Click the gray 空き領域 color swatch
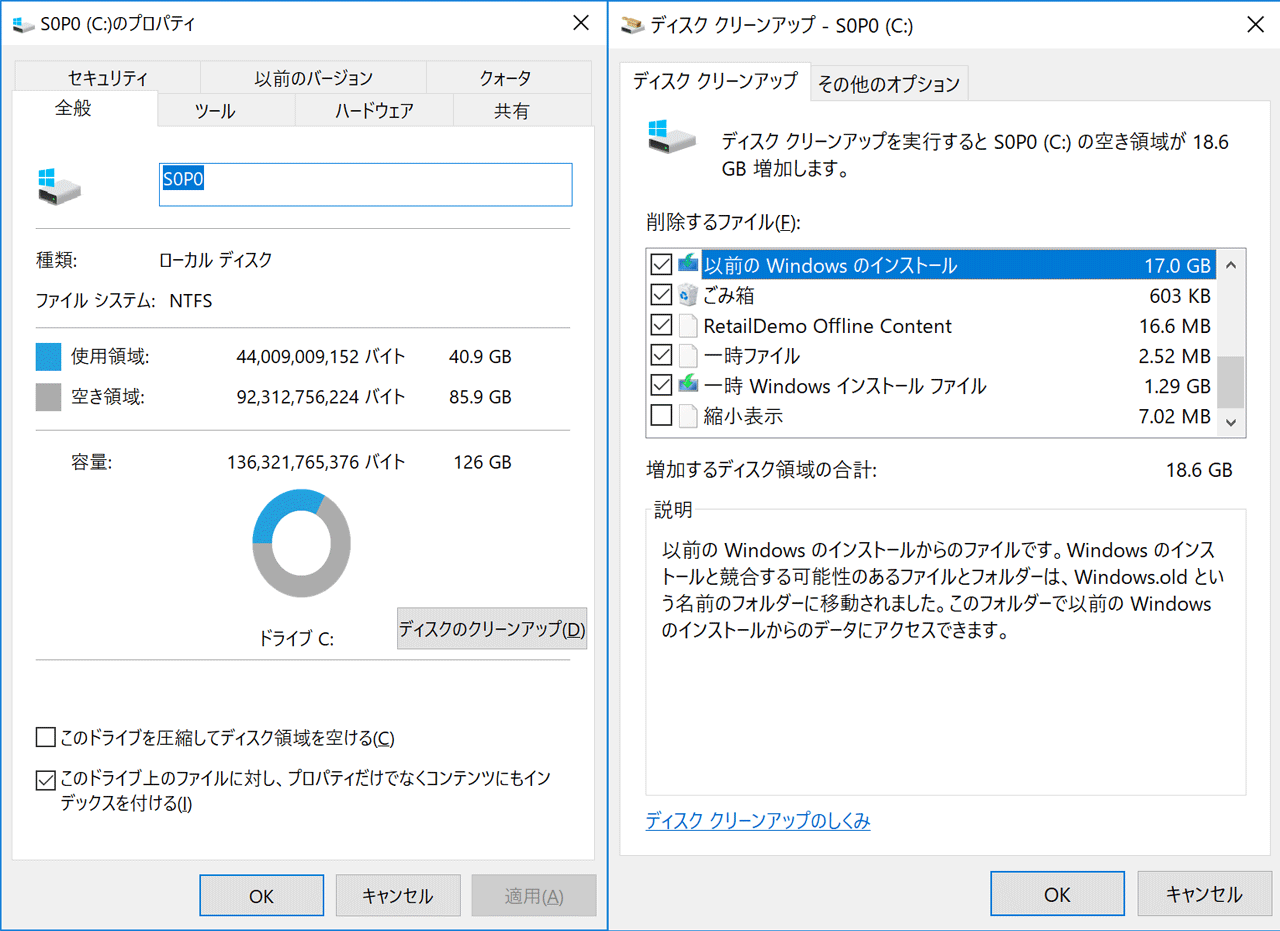 pyautogui.click(x=48, y=397)
